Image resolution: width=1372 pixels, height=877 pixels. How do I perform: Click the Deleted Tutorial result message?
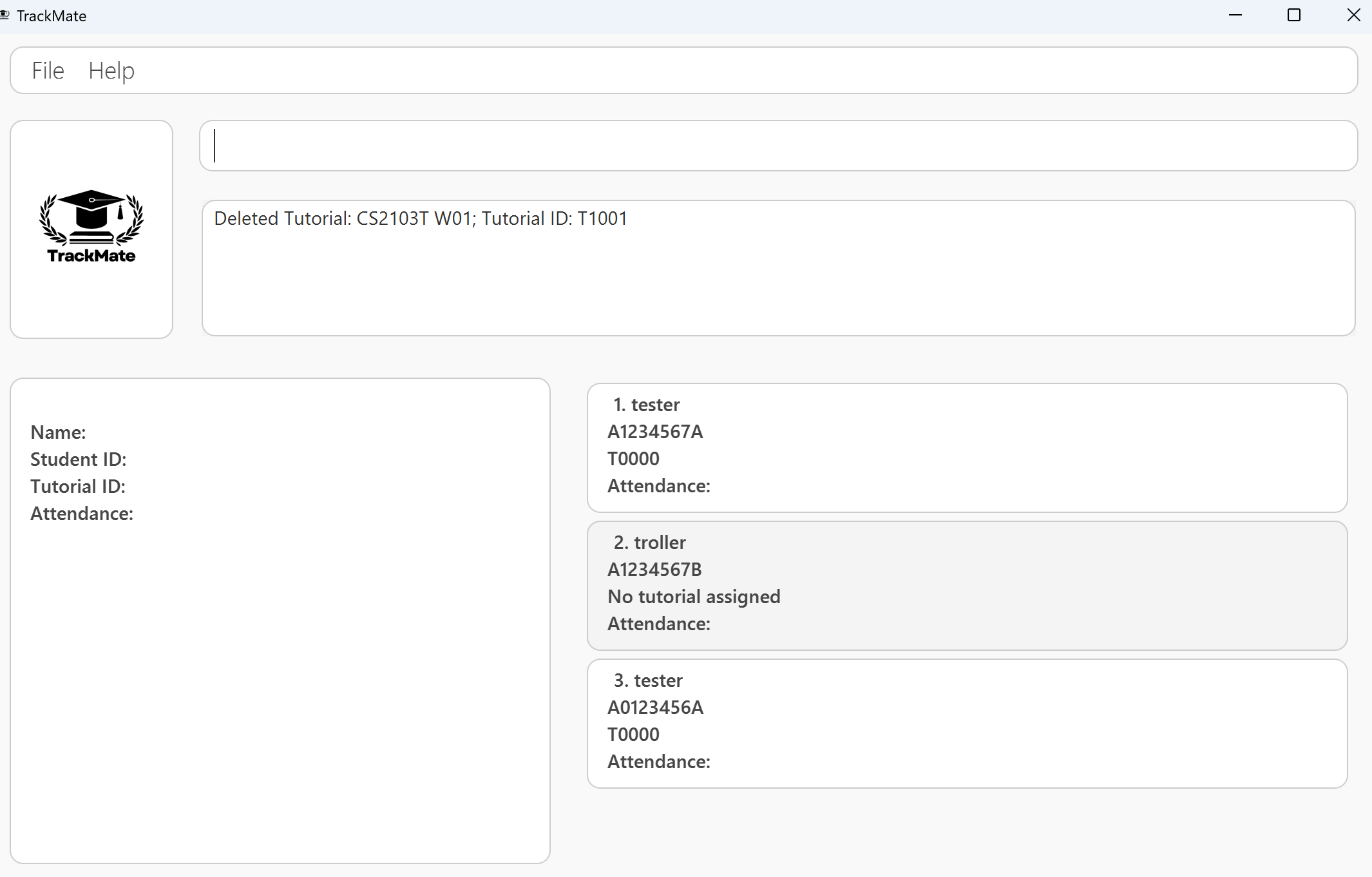pyautogui.click(x=421, y=218)
